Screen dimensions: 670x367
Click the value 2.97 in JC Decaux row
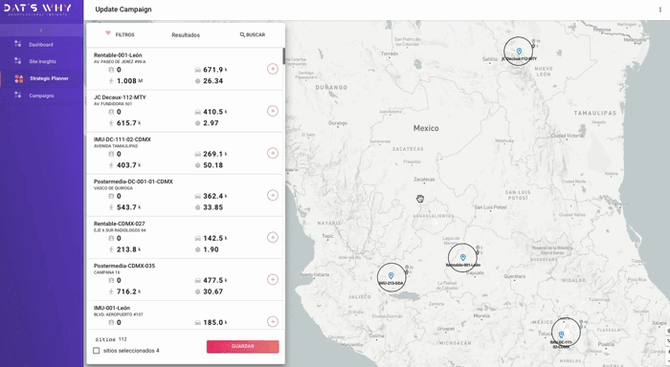tap(211, 123)
